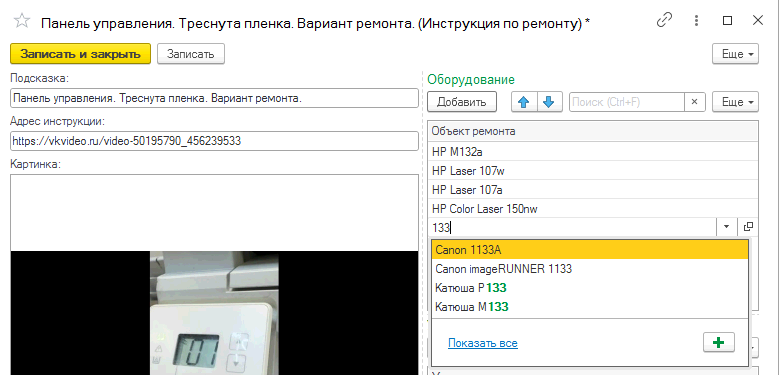
Task: Open the three-dot window menu
Action: 697,20
